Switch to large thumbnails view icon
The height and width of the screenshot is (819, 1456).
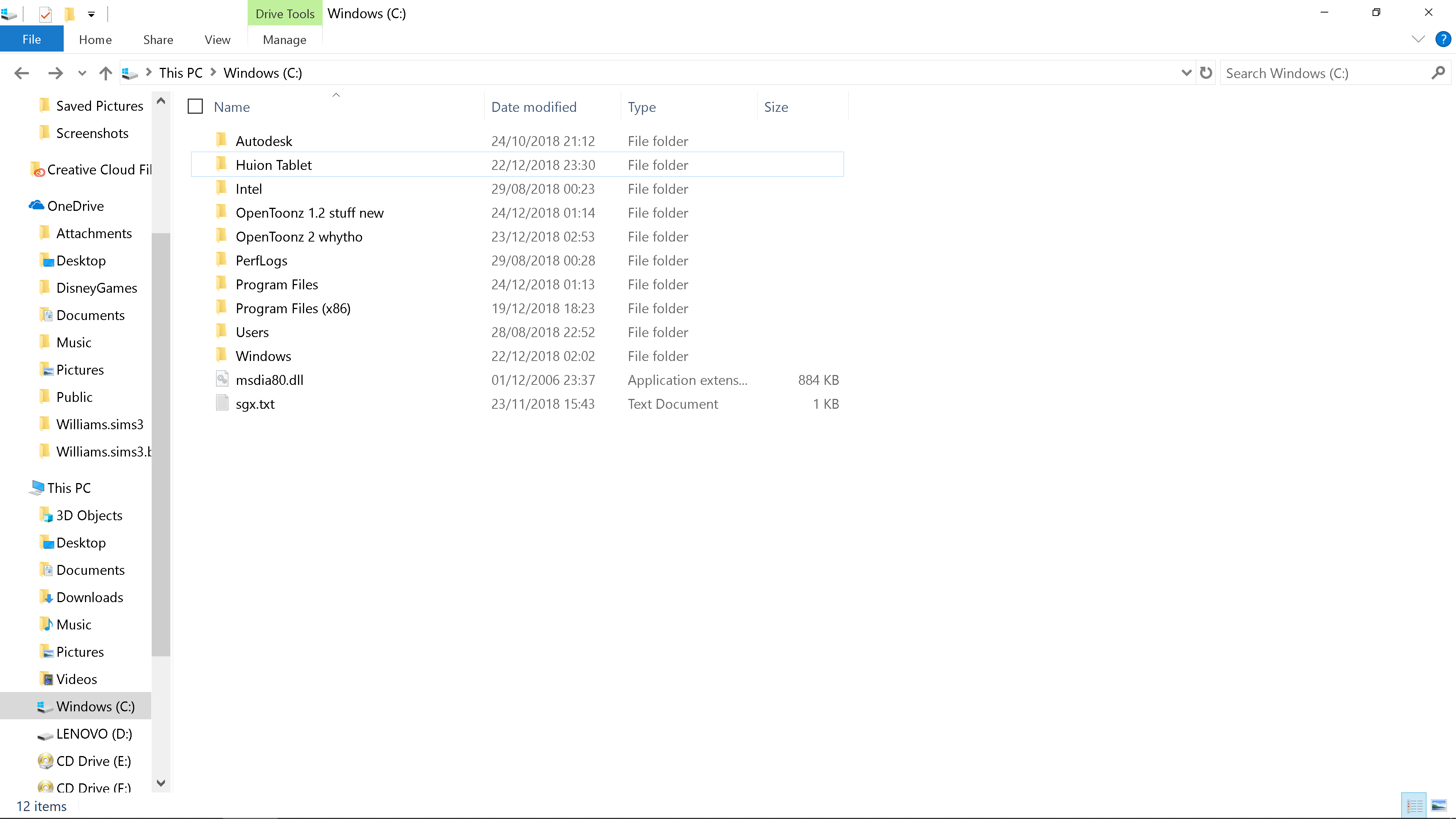click(x=1439, y=805)
